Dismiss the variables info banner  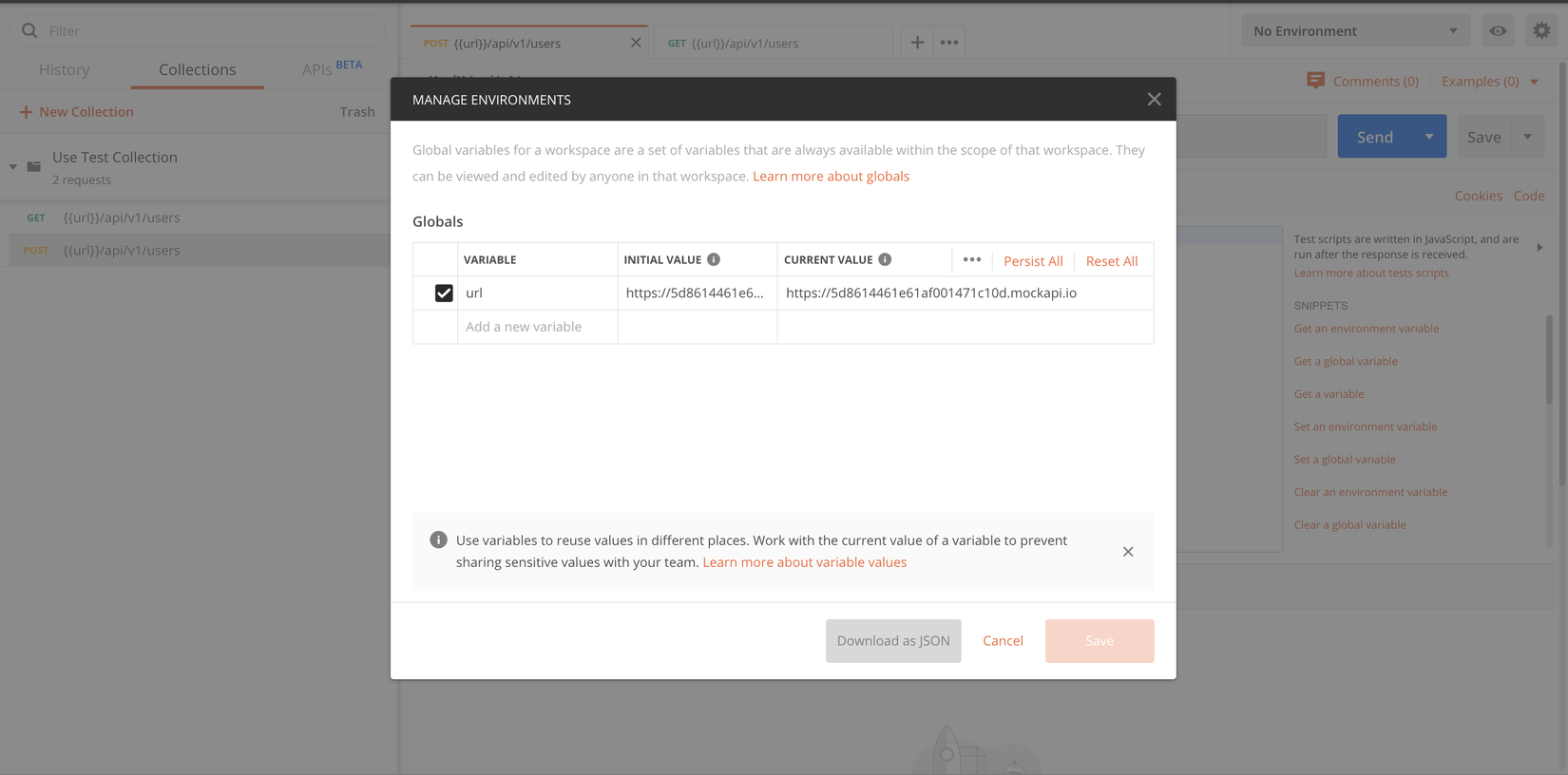pos(1128,552)
